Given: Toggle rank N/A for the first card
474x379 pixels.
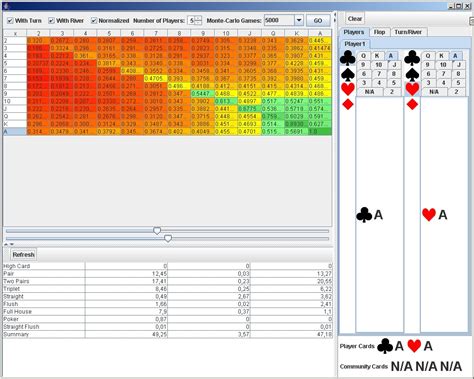Looking at the screenshot, I should coord(369,92).
